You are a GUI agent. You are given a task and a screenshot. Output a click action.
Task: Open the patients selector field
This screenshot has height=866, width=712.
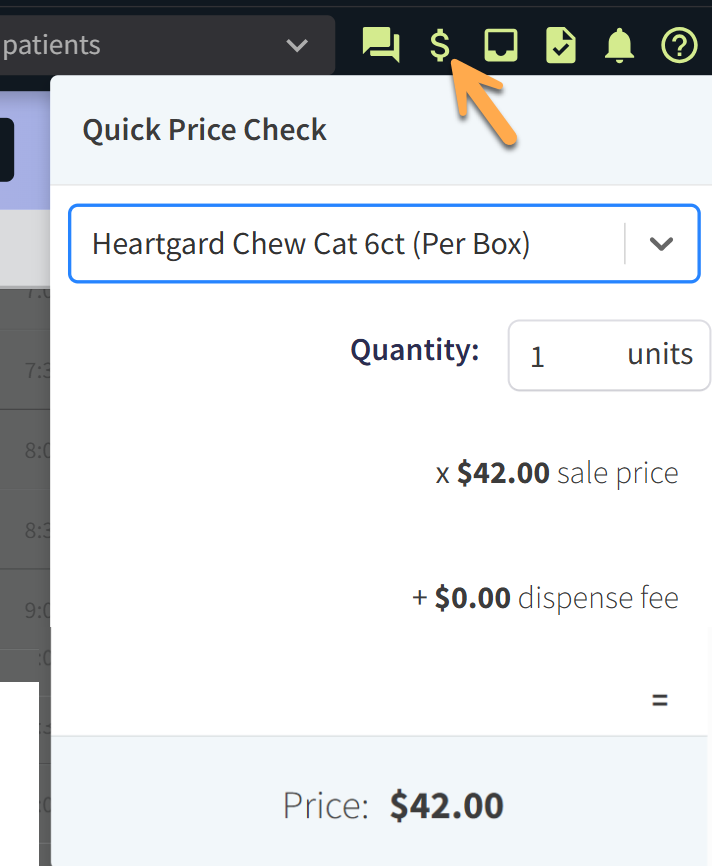(150, 45)
